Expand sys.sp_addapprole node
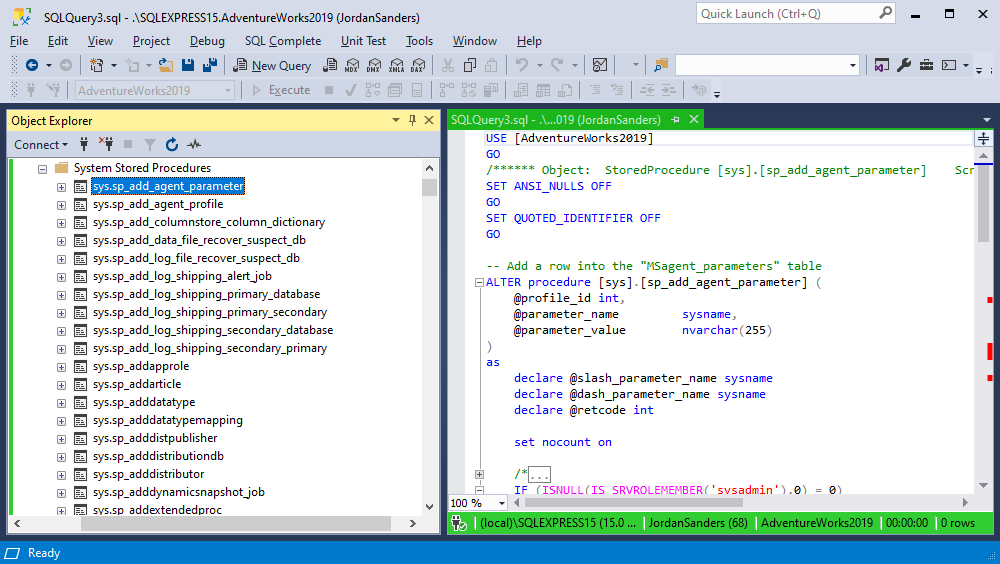This screenshot has width=1000, height=564. [x=61, y=367]
